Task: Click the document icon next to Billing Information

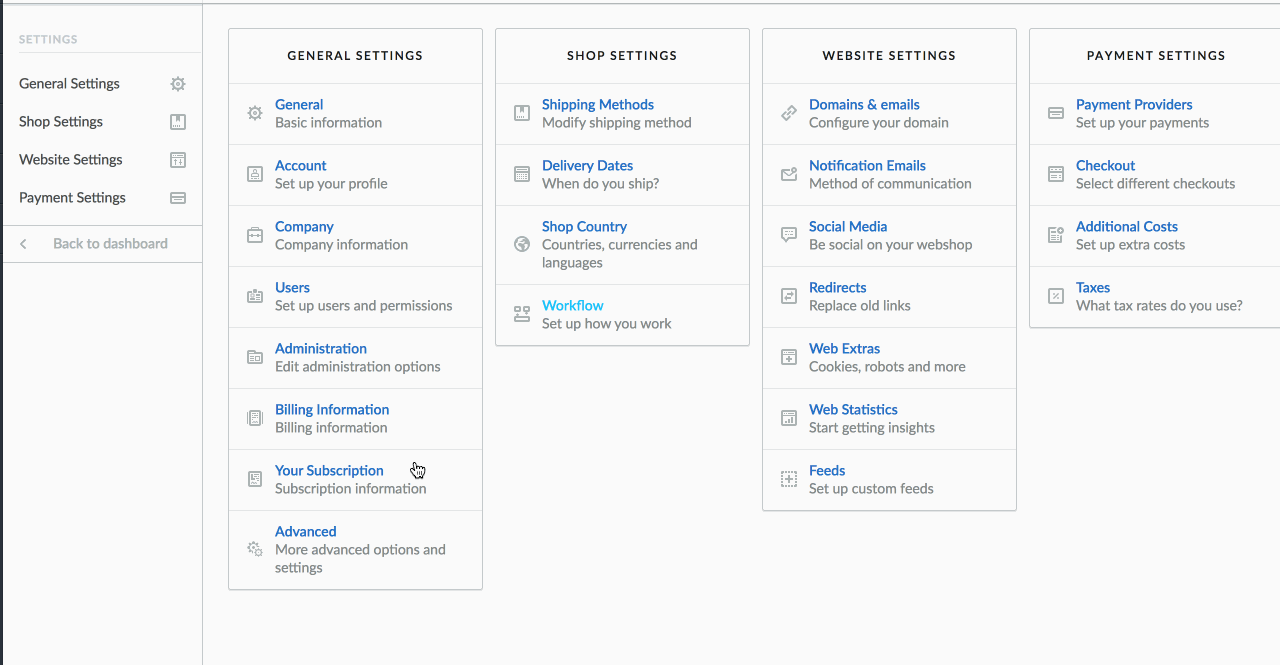Action: (255, 418)
